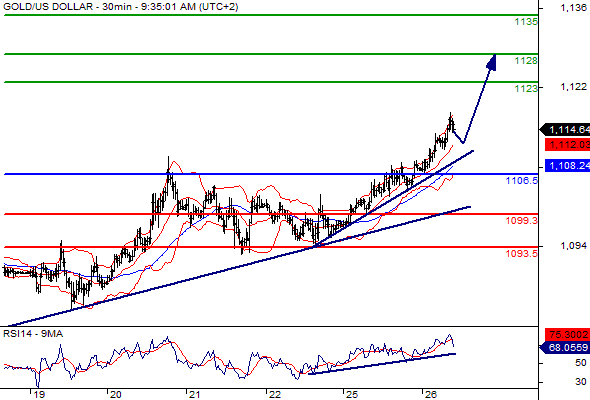
Task: Click the date label 26 on time axis
Action: pyautogui.click(x=431, y=395)
